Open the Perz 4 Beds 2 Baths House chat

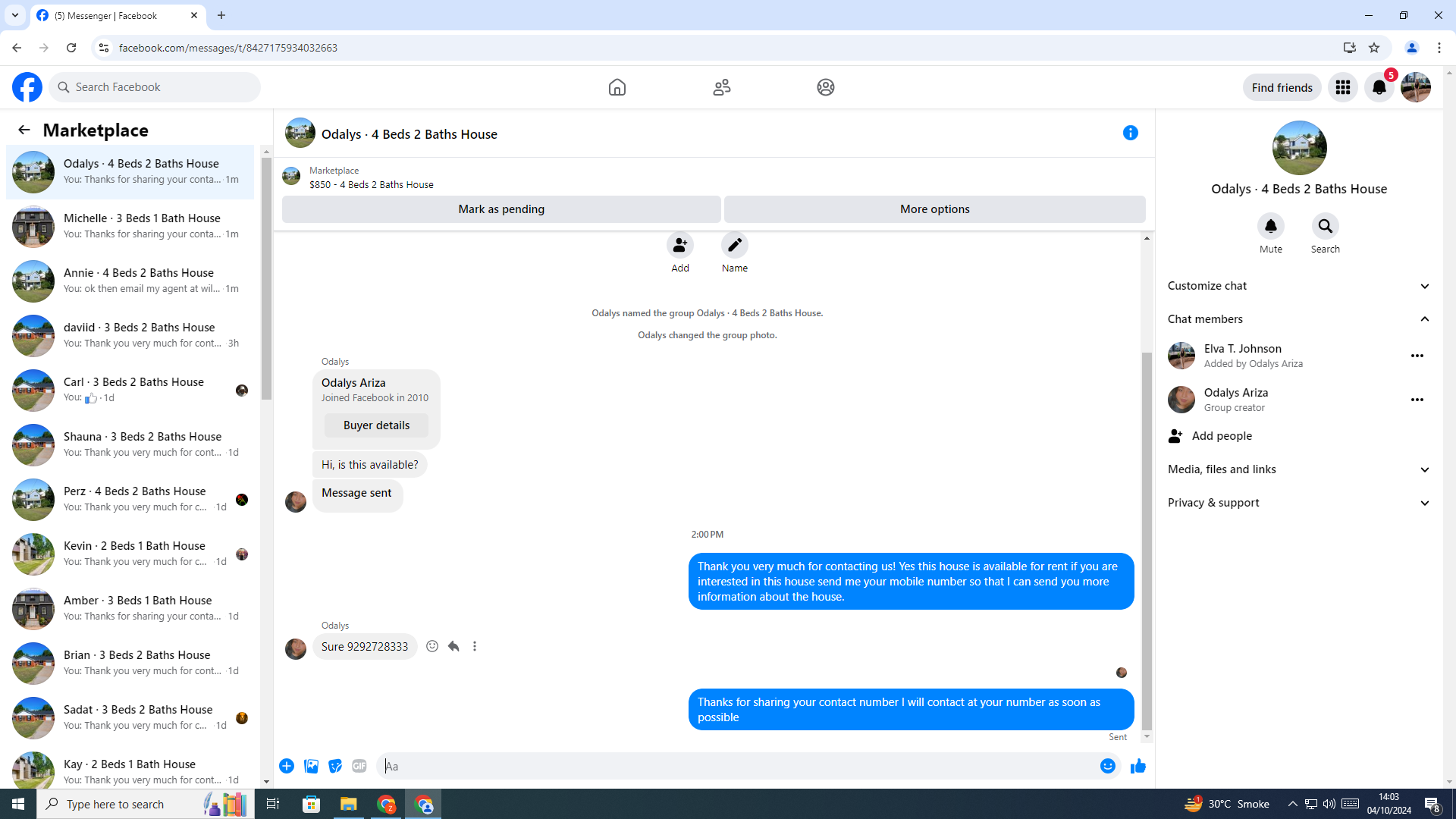click(130, 500)
